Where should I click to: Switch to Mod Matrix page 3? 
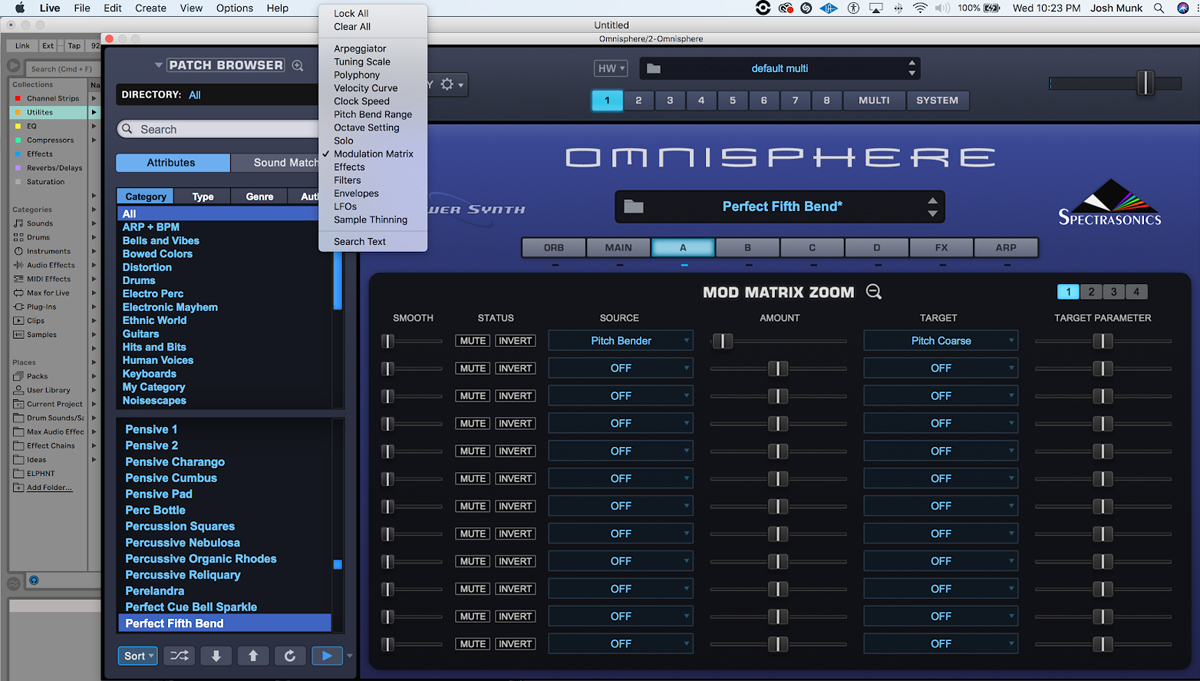(1113, 292)
